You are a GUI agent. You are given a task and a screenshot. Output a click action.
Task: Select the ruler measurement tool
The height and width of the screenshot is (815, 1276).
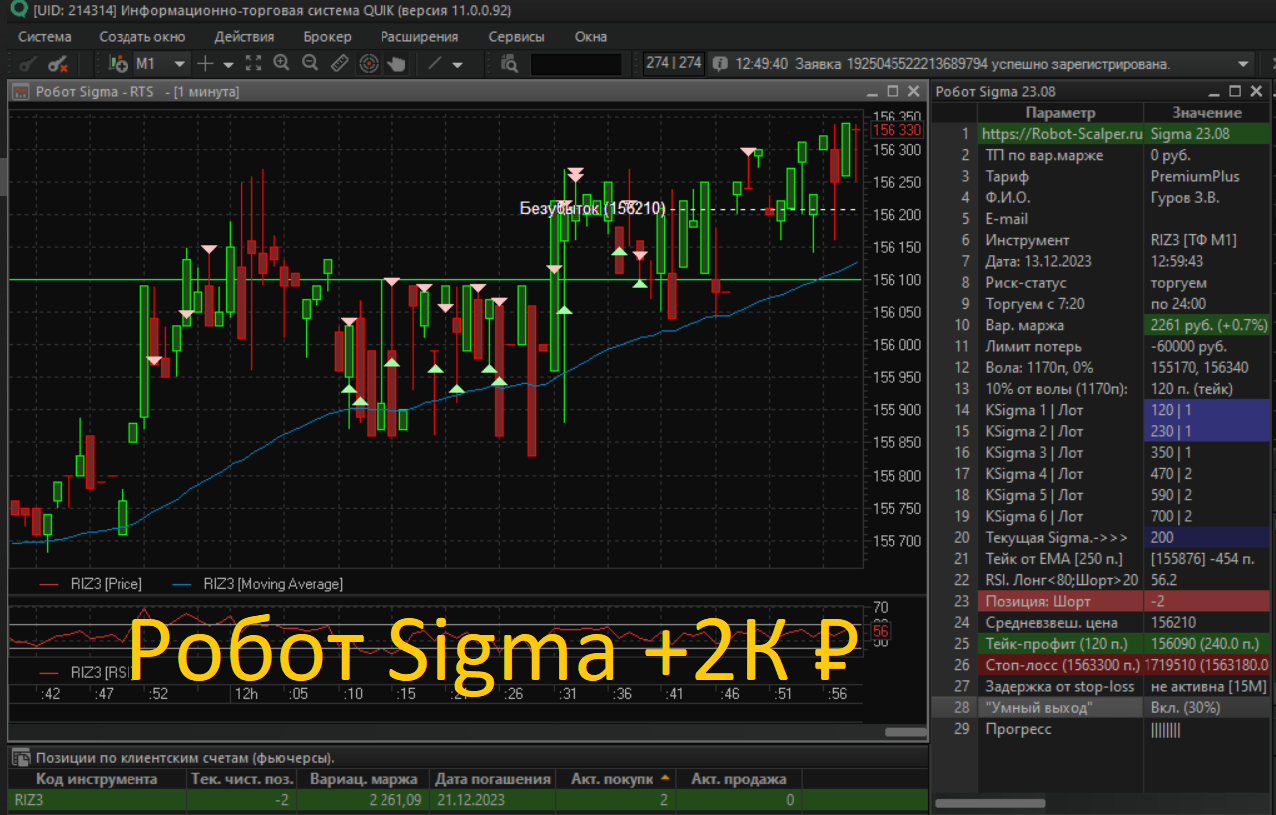pos(339,63)
